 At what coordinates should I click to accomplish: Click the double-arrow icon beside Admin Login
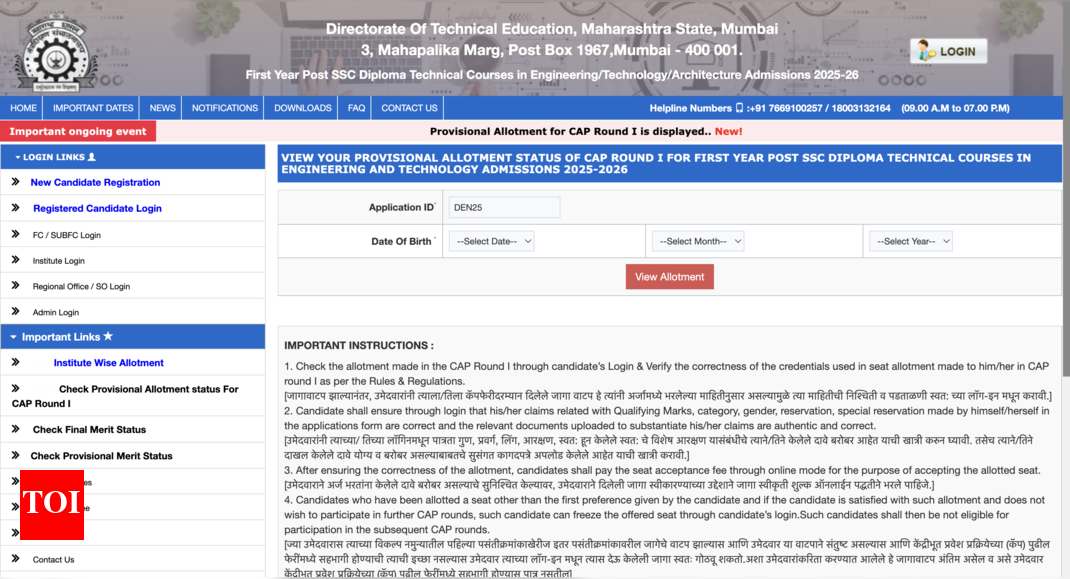[16, 311]
